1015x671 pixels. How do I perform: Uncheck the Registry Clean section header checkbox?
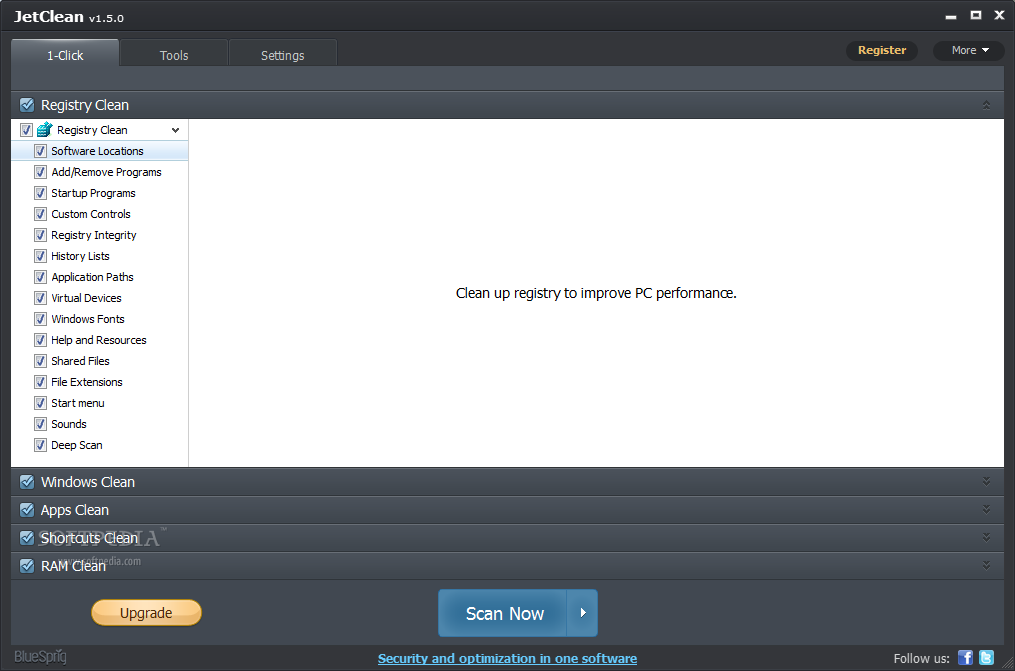pos(27,105)
